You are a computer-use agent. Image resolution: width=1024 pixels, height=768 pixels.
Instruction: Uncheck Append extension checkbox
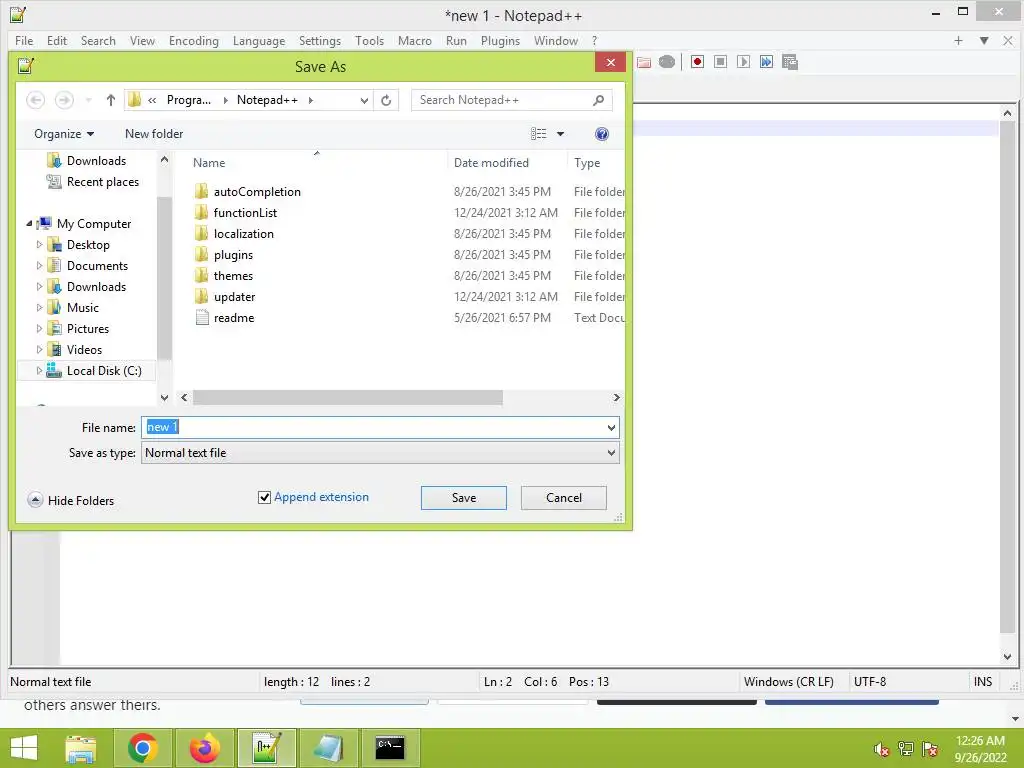[264, 498]
